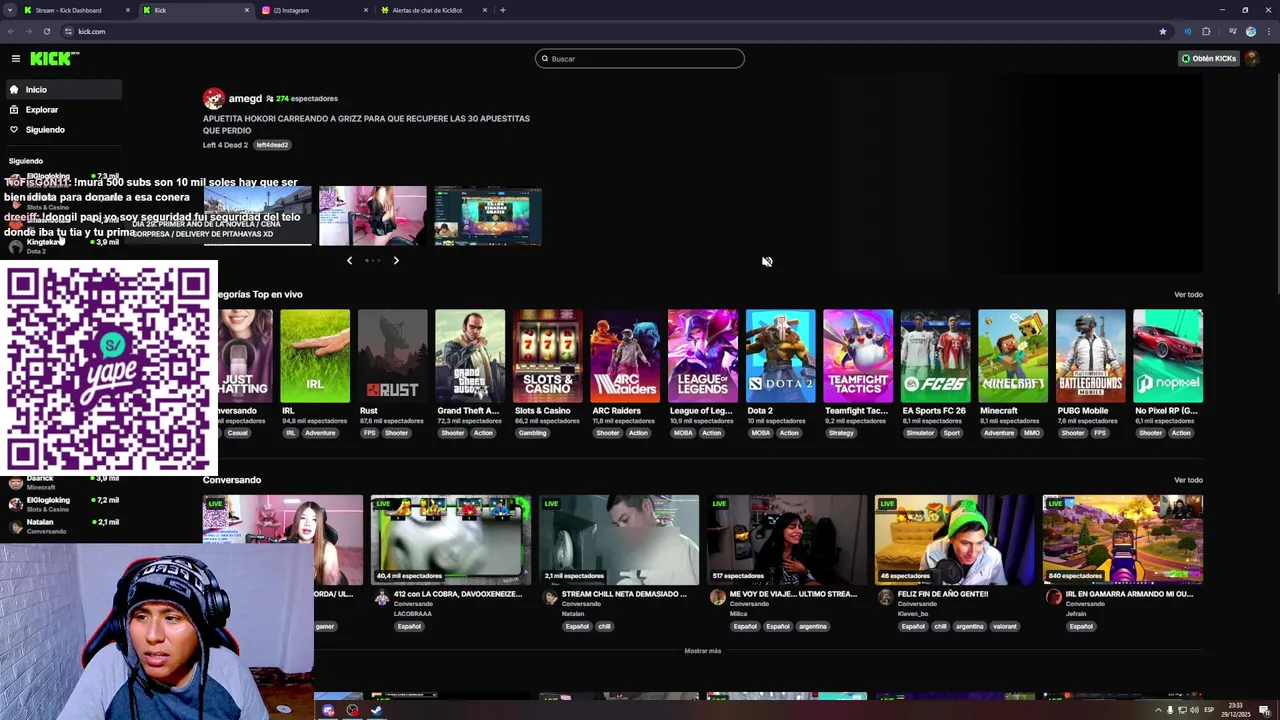Show previous featured stream carousel arrow
1280x720 pixels.
[x=349, y=261]
